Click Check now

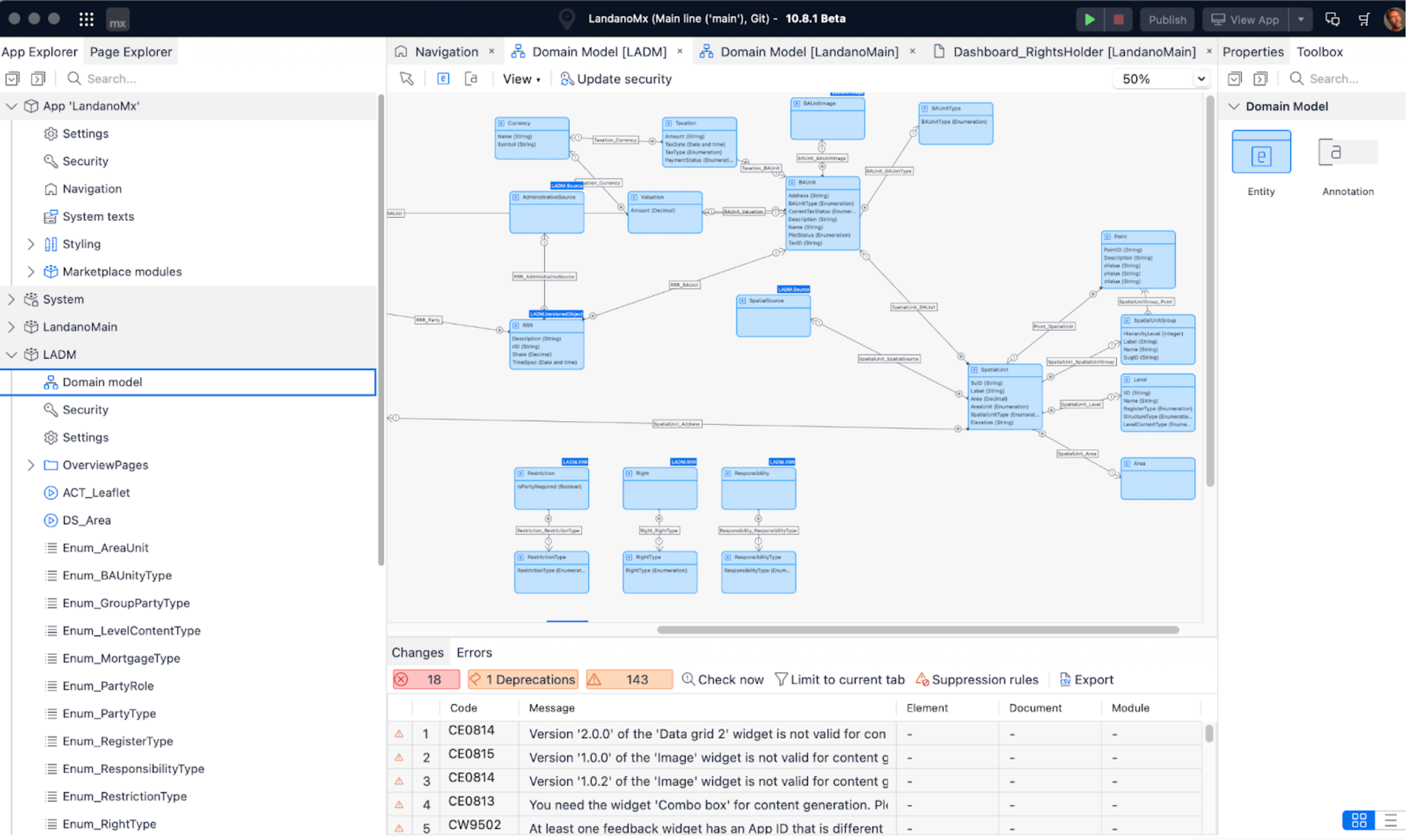723,679
